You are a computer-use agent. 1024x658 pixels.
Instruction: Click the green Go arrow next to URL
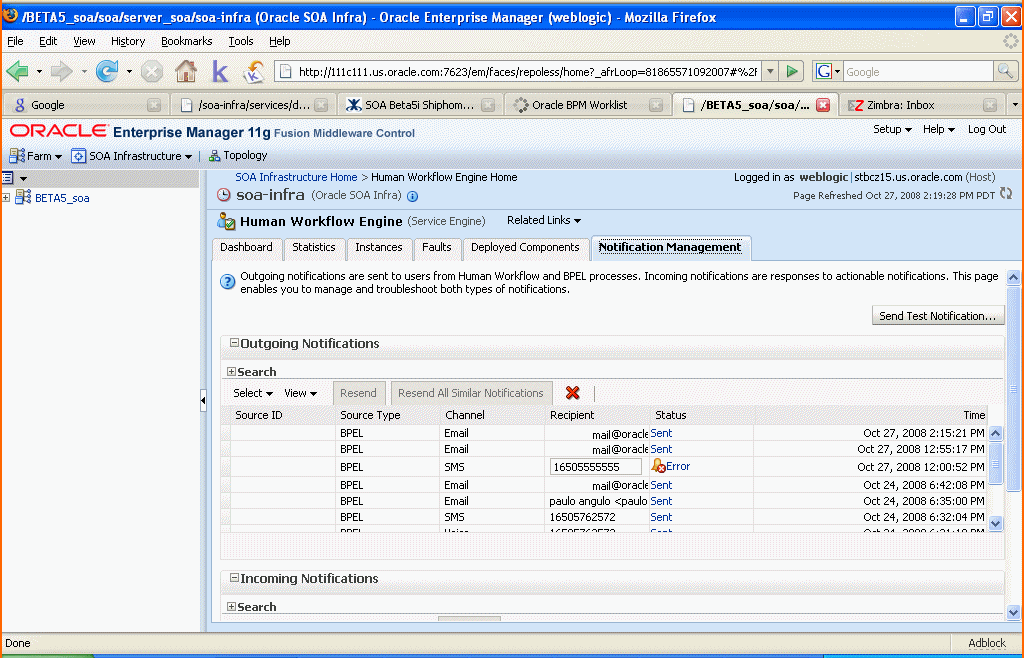pyautogui.click(x=792, y=71)
